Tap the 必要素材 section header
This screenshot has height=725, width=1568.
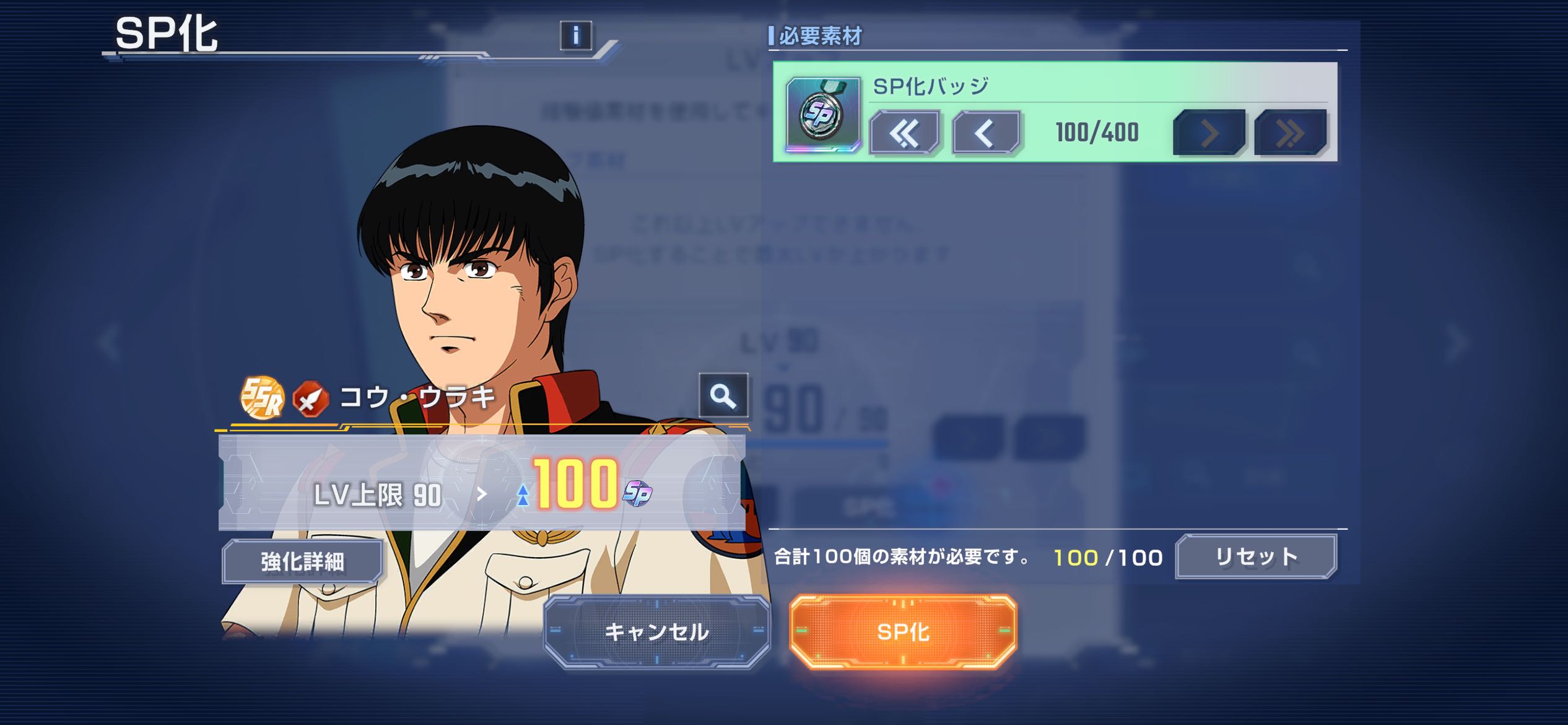click(820, 37)
